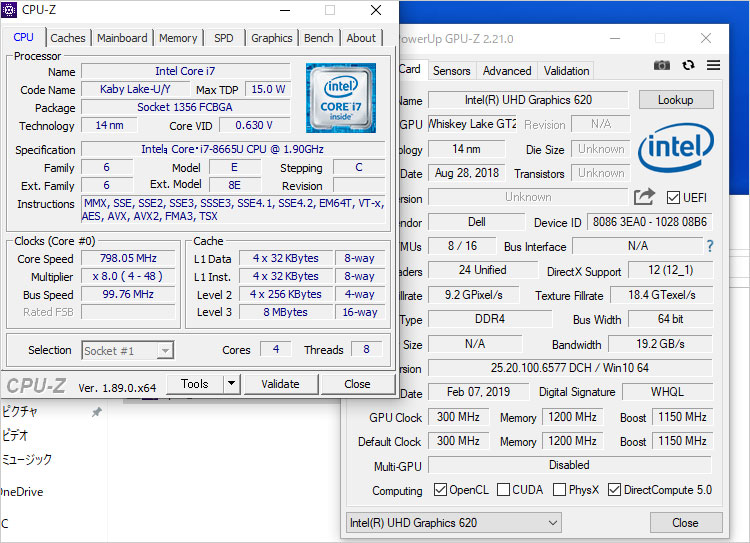Click the Core VID value 0.630 V
The width and height of the screenshot is (750, 543).
254,125
